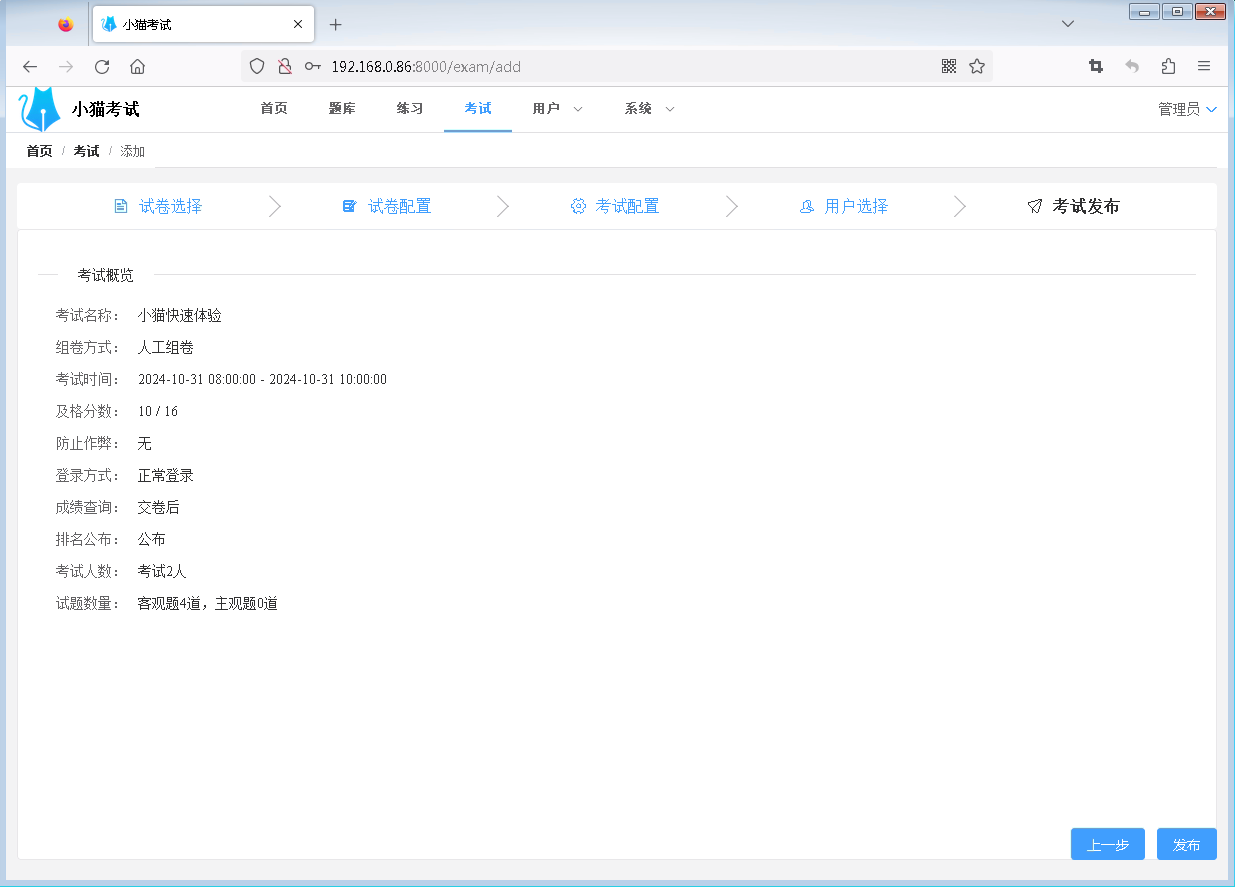Select the 试卷配置 edit step icon
The image size is (1235, 887).
click(x=349, y=206)
